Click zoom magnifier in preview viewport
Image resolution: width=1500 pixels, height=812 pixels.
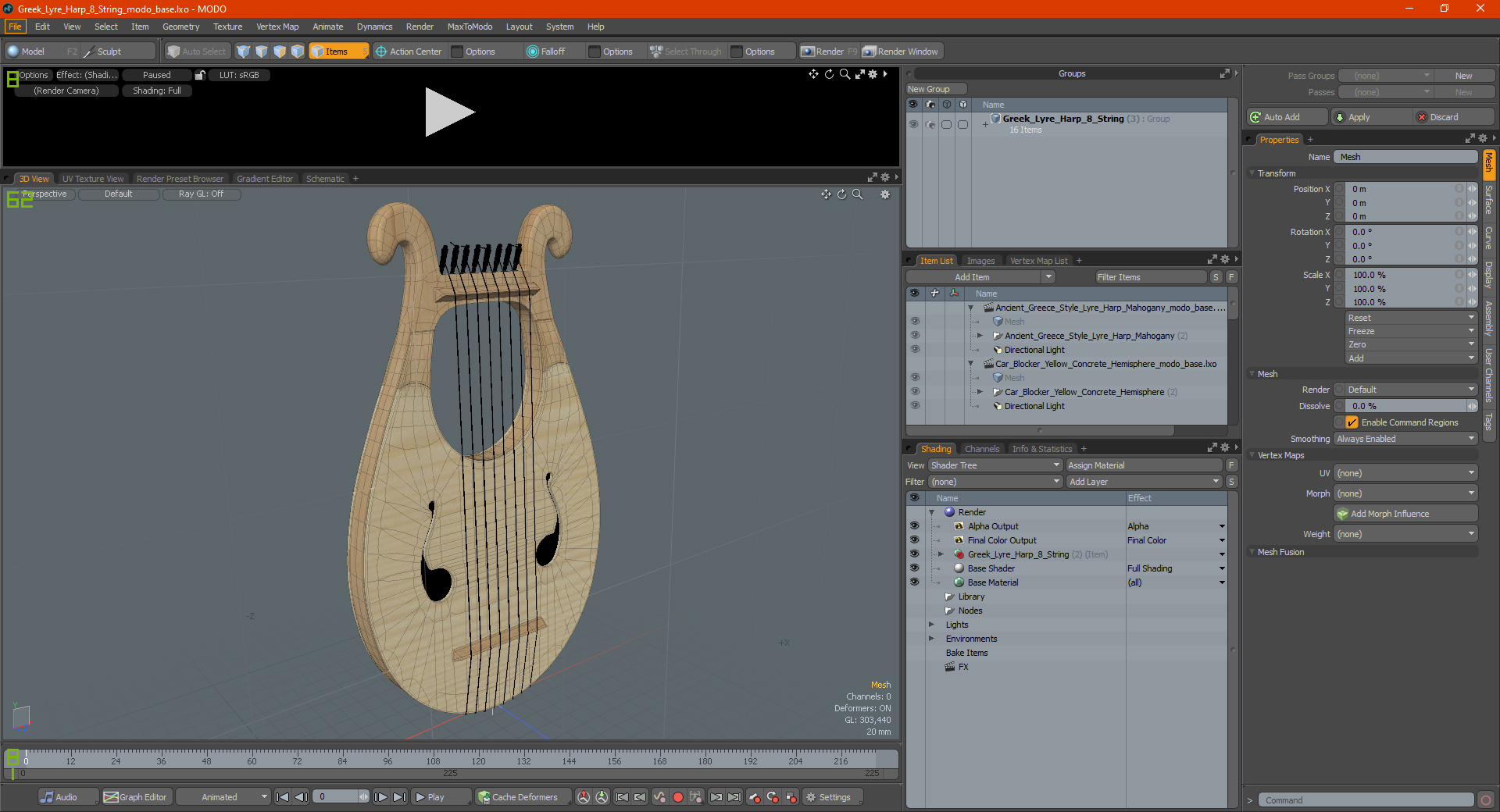coord(845,74)
